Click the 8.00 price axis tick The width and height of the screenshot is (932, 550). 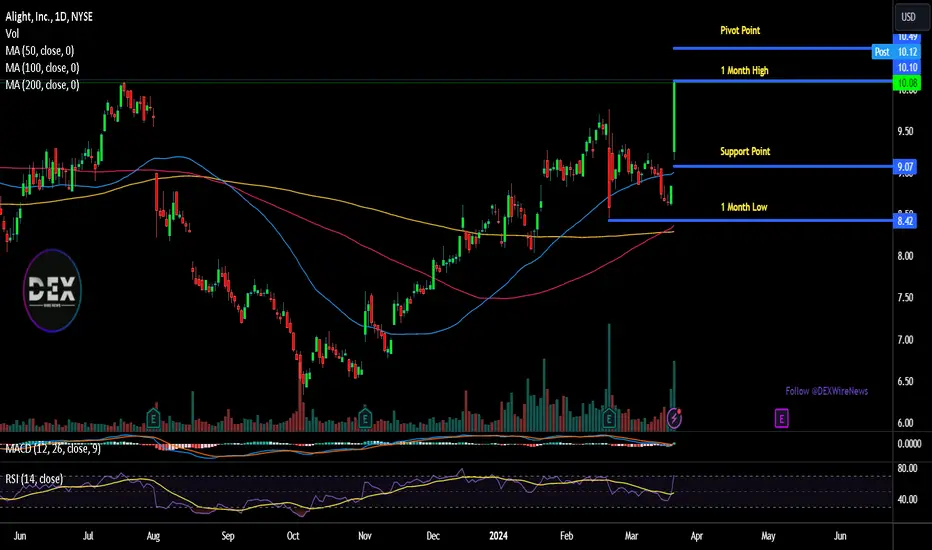[x=905, y=256]
